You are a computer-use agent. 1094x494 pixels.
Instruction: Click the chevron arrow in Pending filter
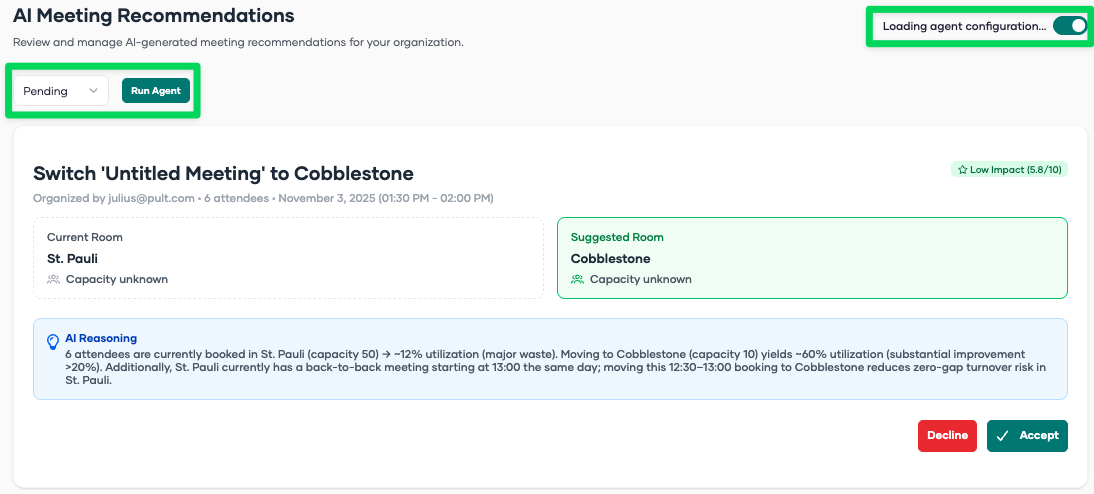(94, 91)
